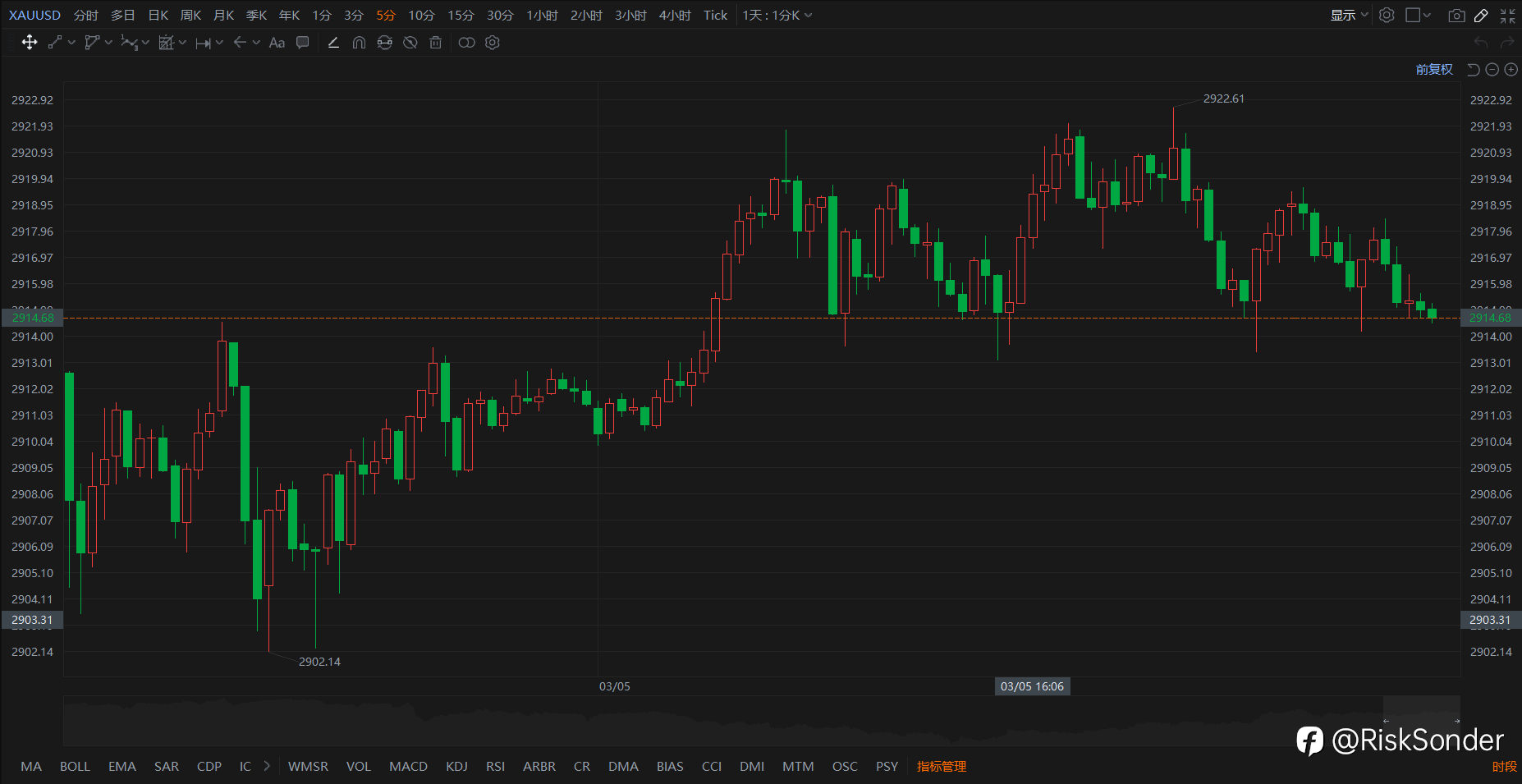Image resolution: width=1522 pixels, height=784 pixels.
Task: Take a chart screenshot with camera icon
Action: tap(1456, 16)
